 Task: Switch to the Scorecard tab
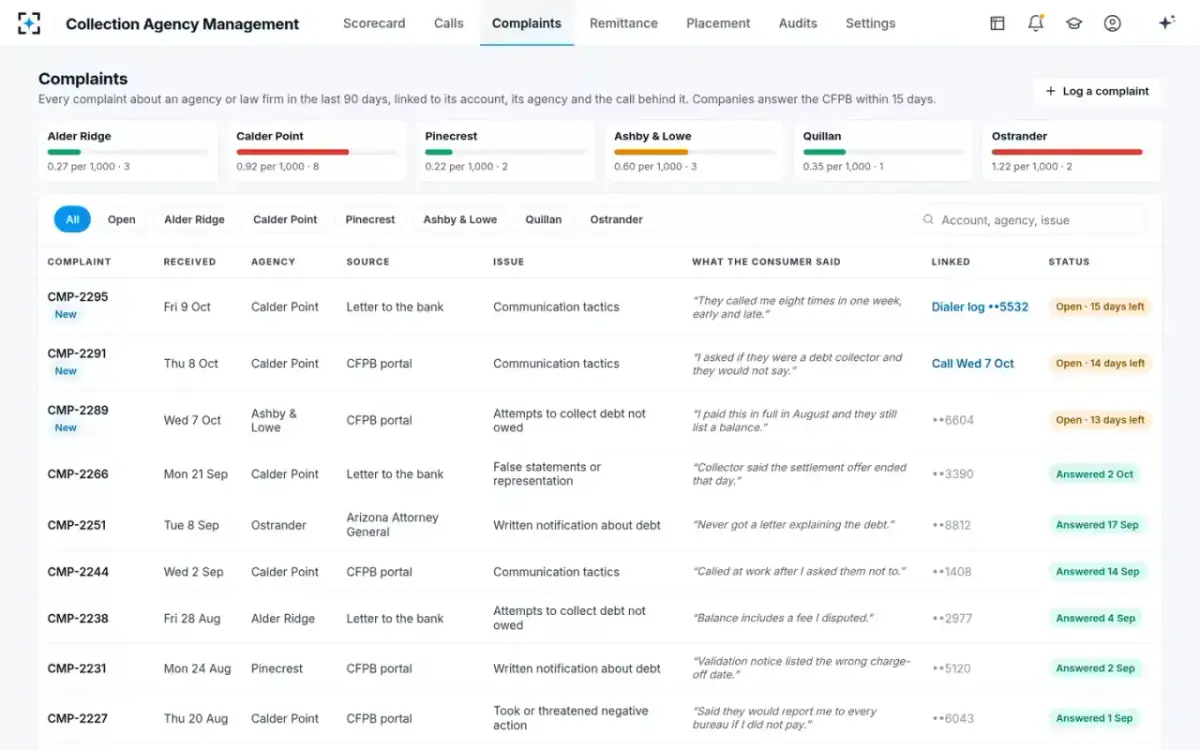tap(374, 23)
